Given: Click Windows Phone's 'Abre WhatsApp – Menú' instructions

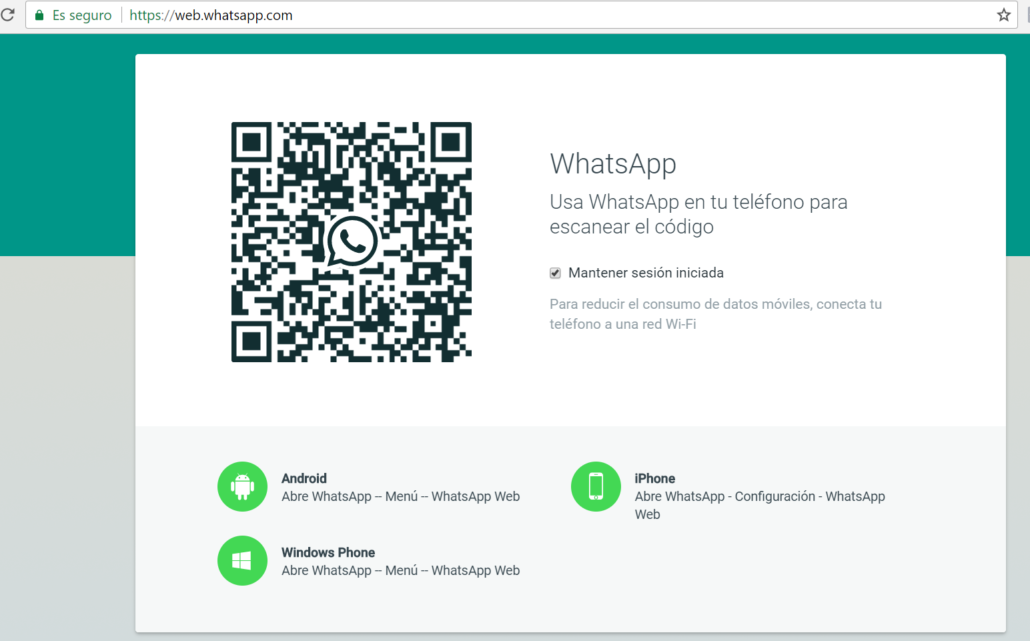Looking at the screenshot, I should (x=401, y=571).
